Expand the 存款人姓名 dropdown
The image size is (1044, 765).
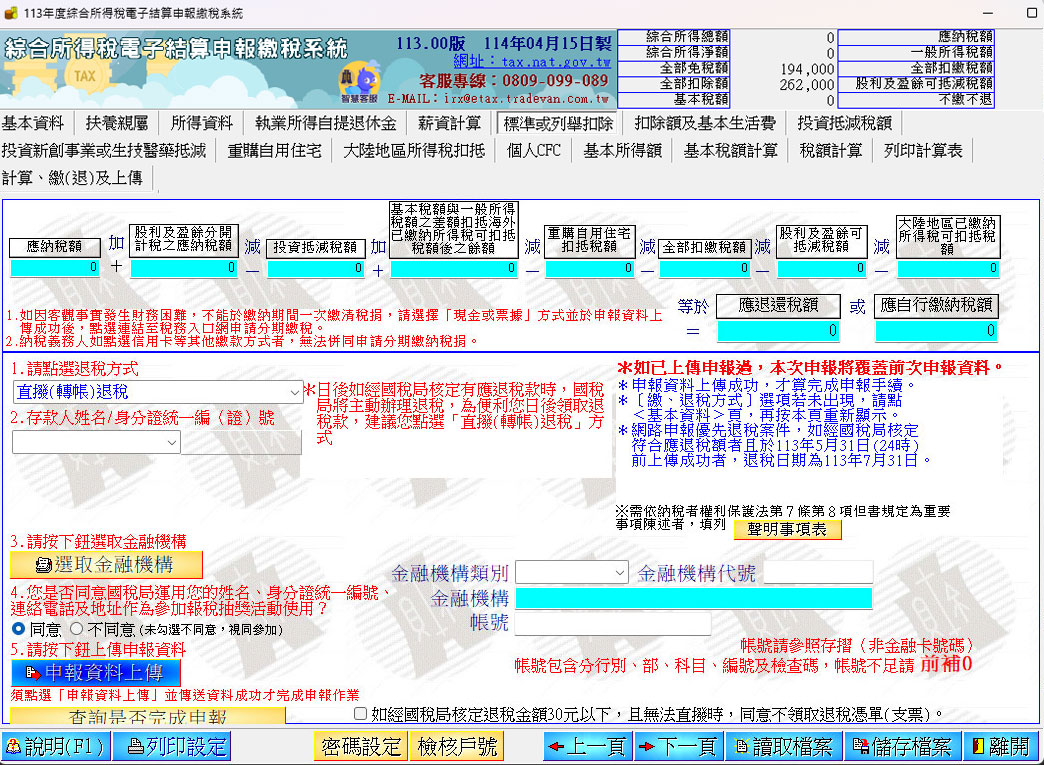pos(97,442)
